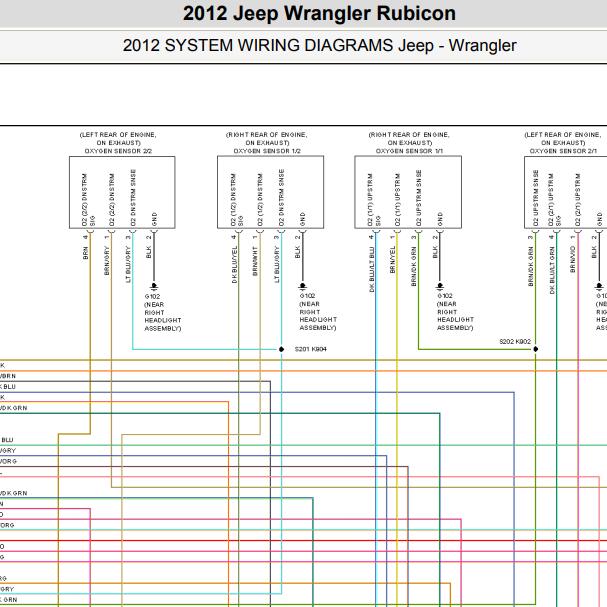Viewport: 607px width, 607px height.
Task: Click the DK BLU/LT GRN wire label
Action: 552,270
